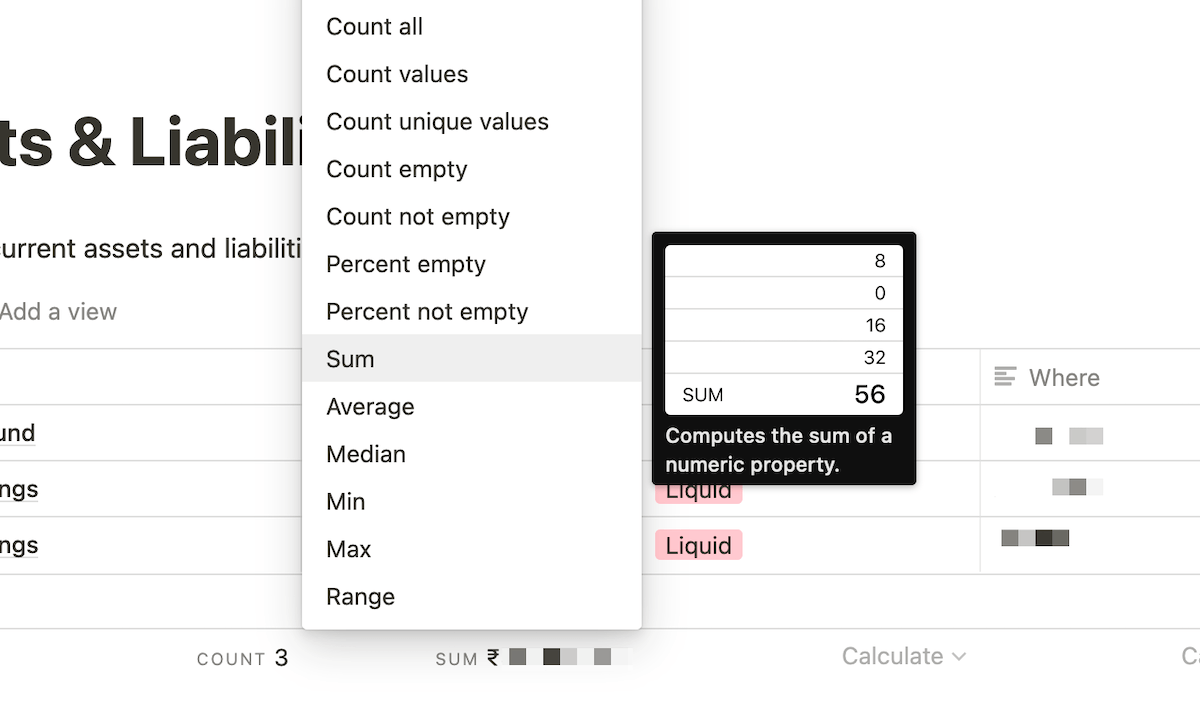This screenshot has width=1200, height=716.
Task: Choose "Count empty" option
Action: click(x=396, y=169)
